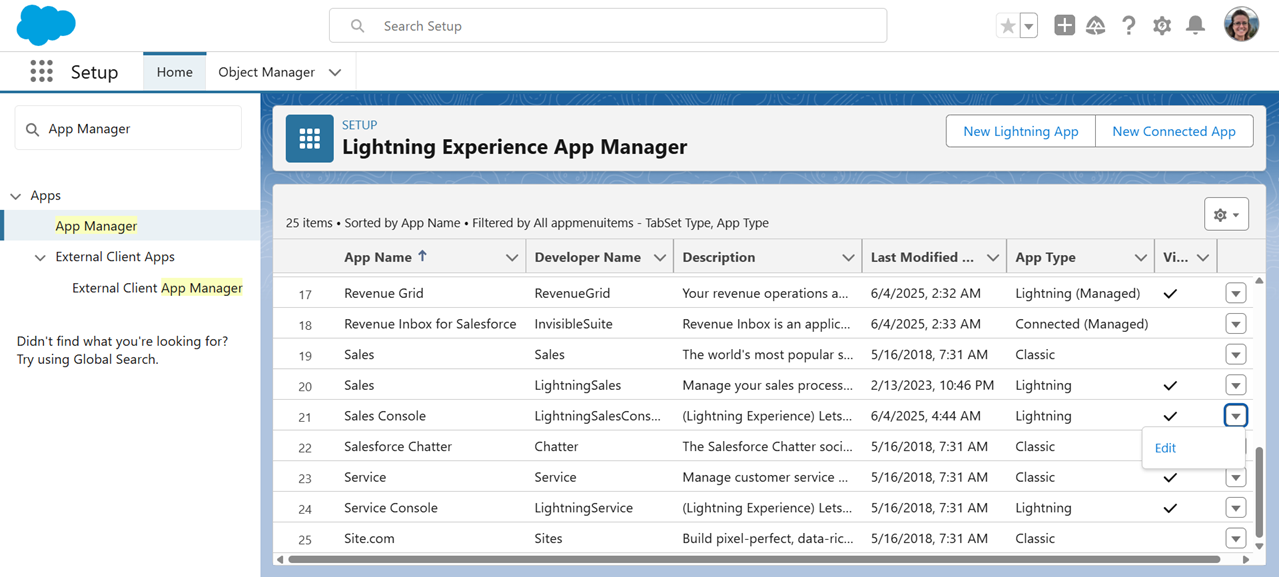Viewport: 1279px width, 577px height.
Task: Open Visible column options chevron
Action: (1203, 258)
